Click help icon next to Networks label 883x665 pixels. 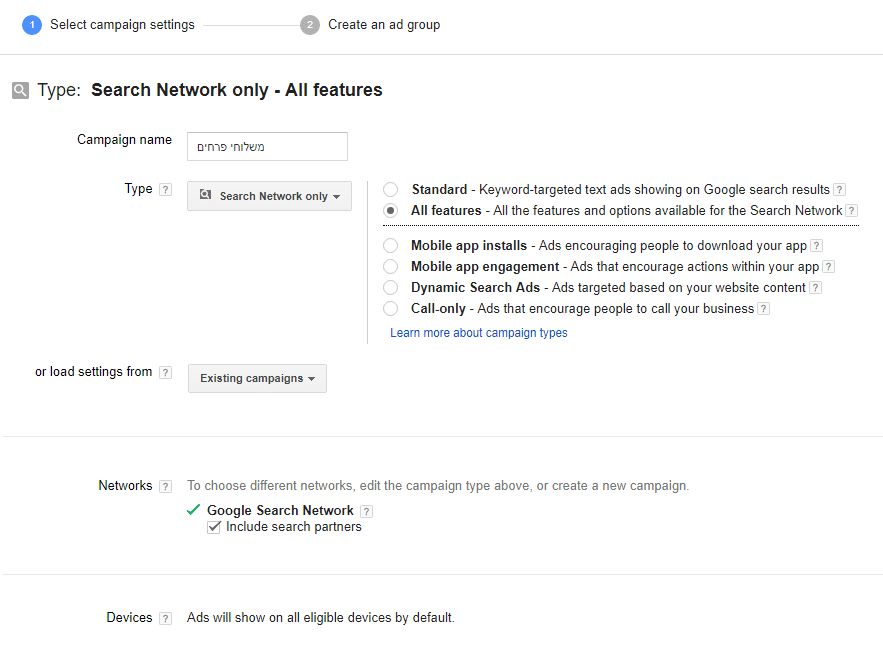point(165,486)
